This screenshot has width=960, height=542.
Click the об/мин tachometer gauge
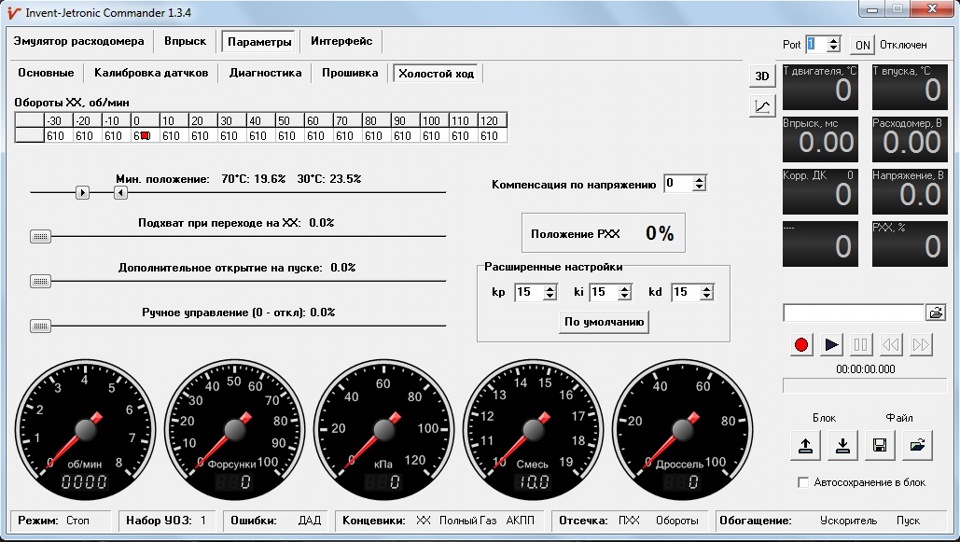click(x=85, y=430)
